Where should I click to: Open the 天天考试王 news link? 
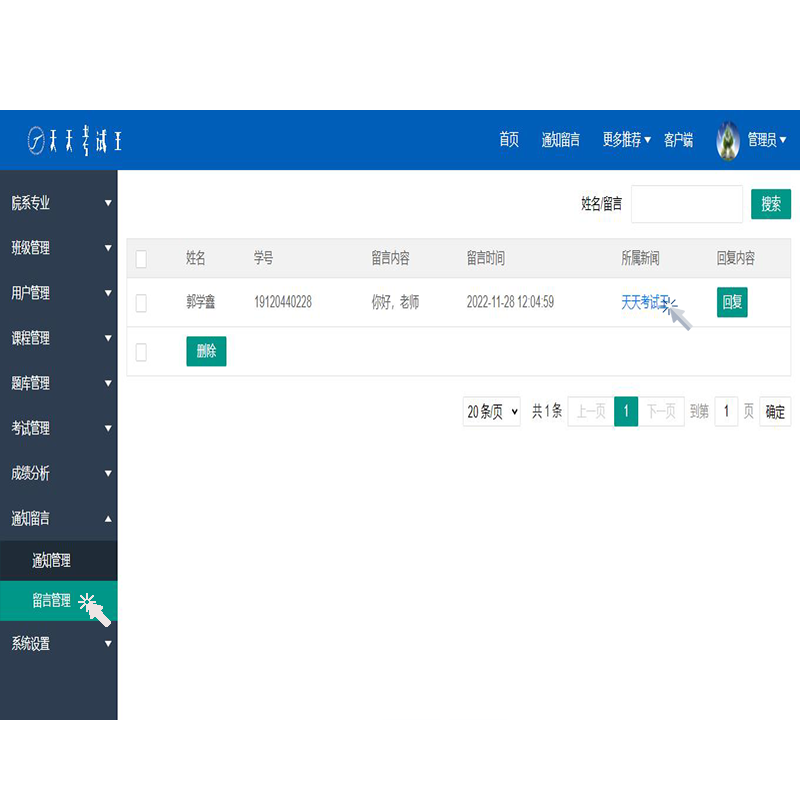click(645, 302)
